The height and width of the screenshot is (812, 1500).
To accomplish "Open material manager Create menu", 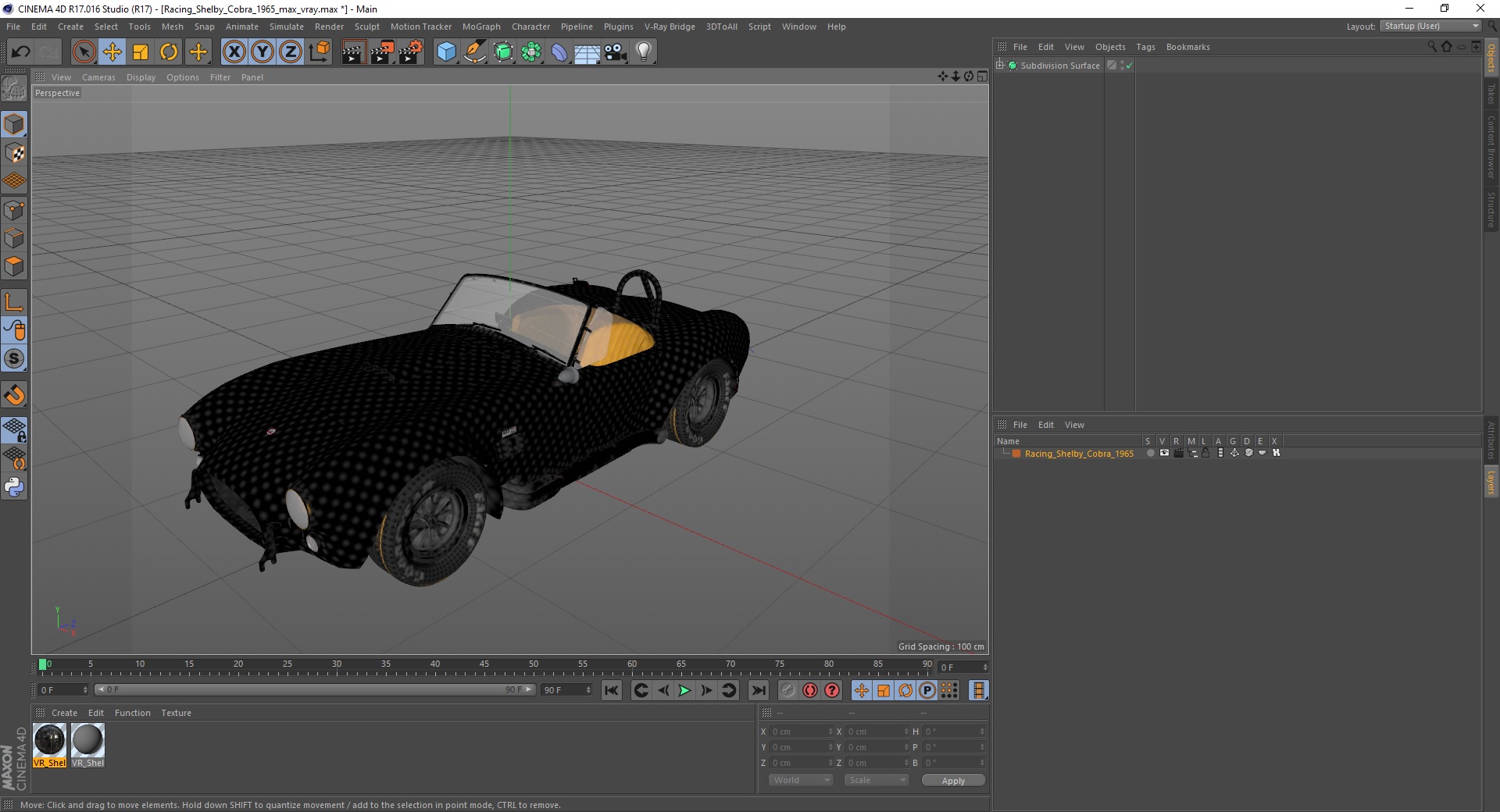I will click(64, 713).
